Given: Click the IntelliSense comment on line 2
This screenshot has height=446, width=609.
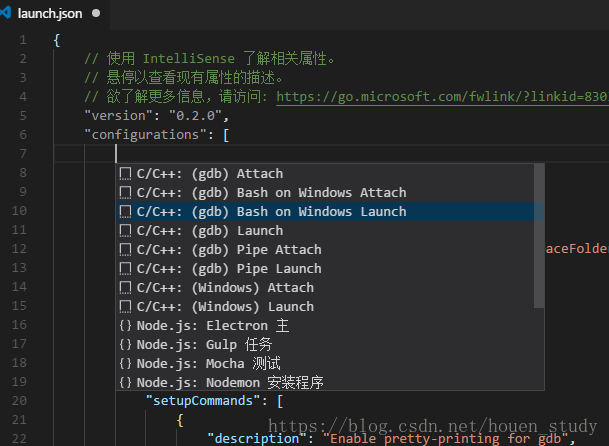Looking at the screenshot, I should (209, 59).
